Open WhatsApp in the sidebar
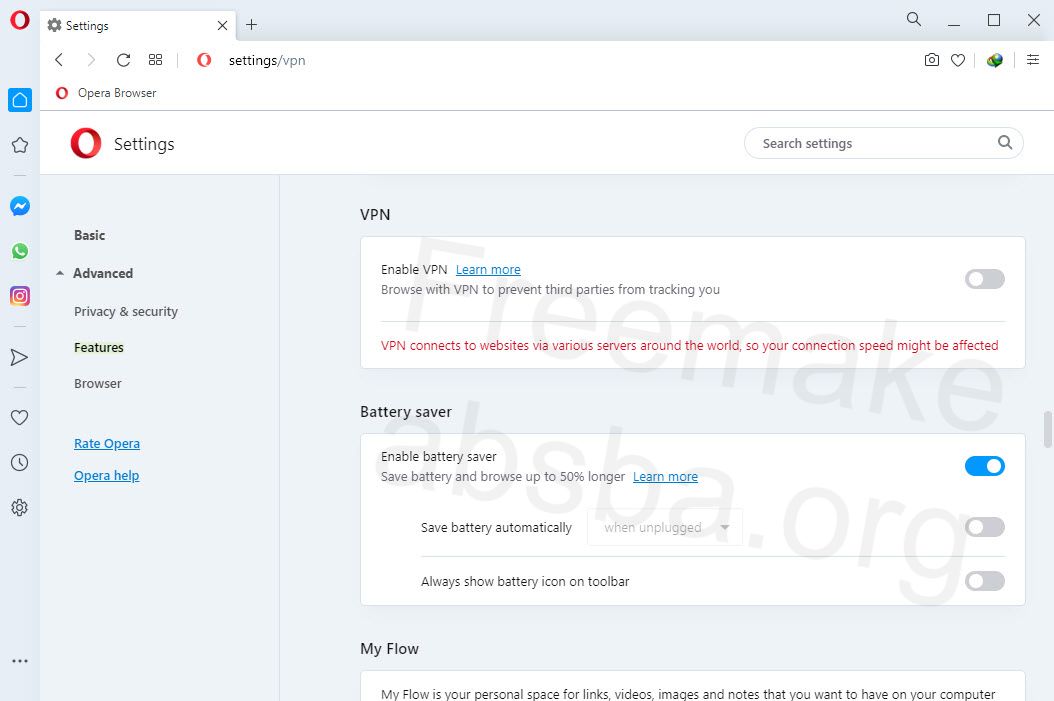This screenshot has width=1054, height=701. (x=19, y=251)
